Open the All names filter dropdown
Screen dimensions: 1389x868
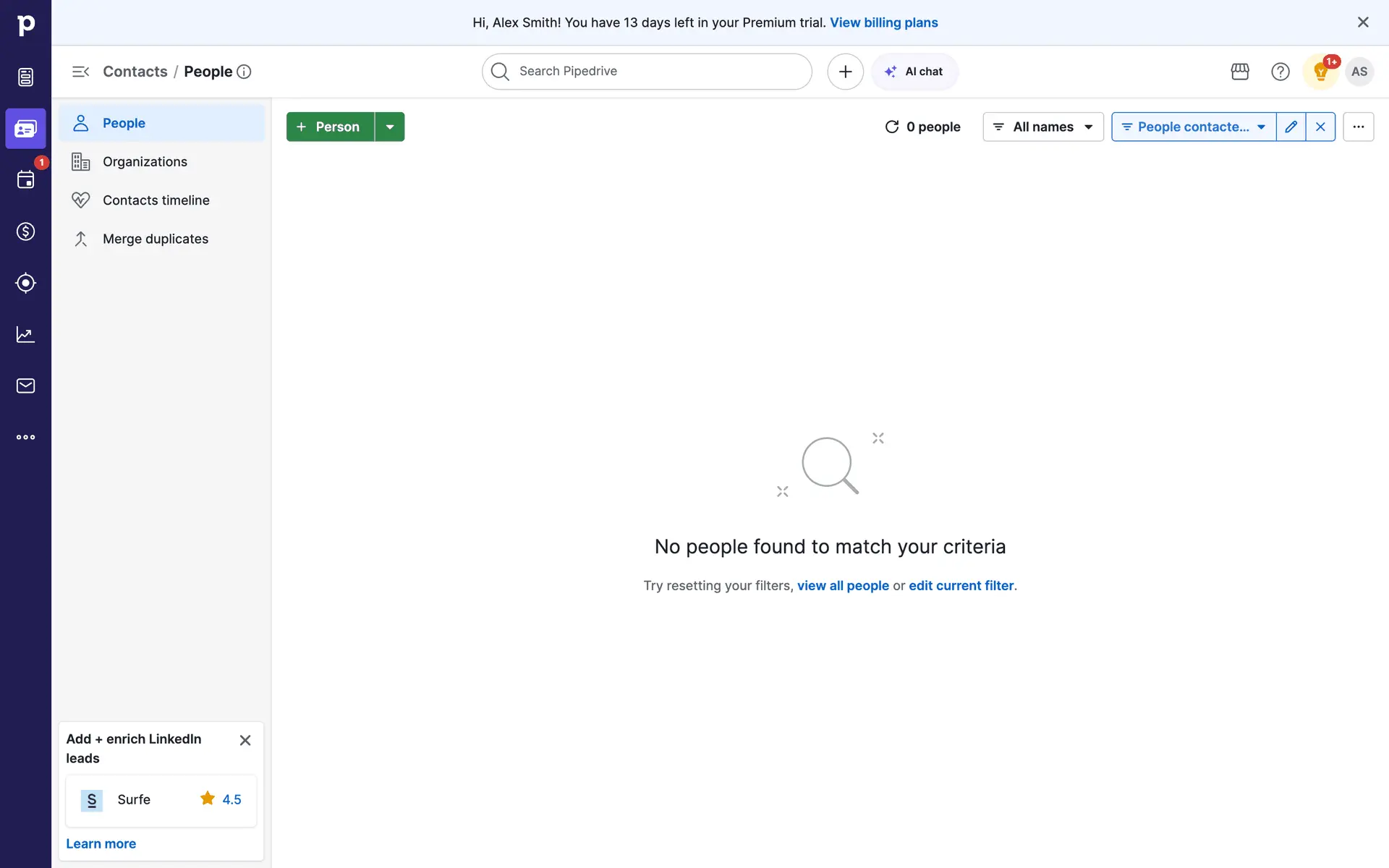click(1042, 127)
